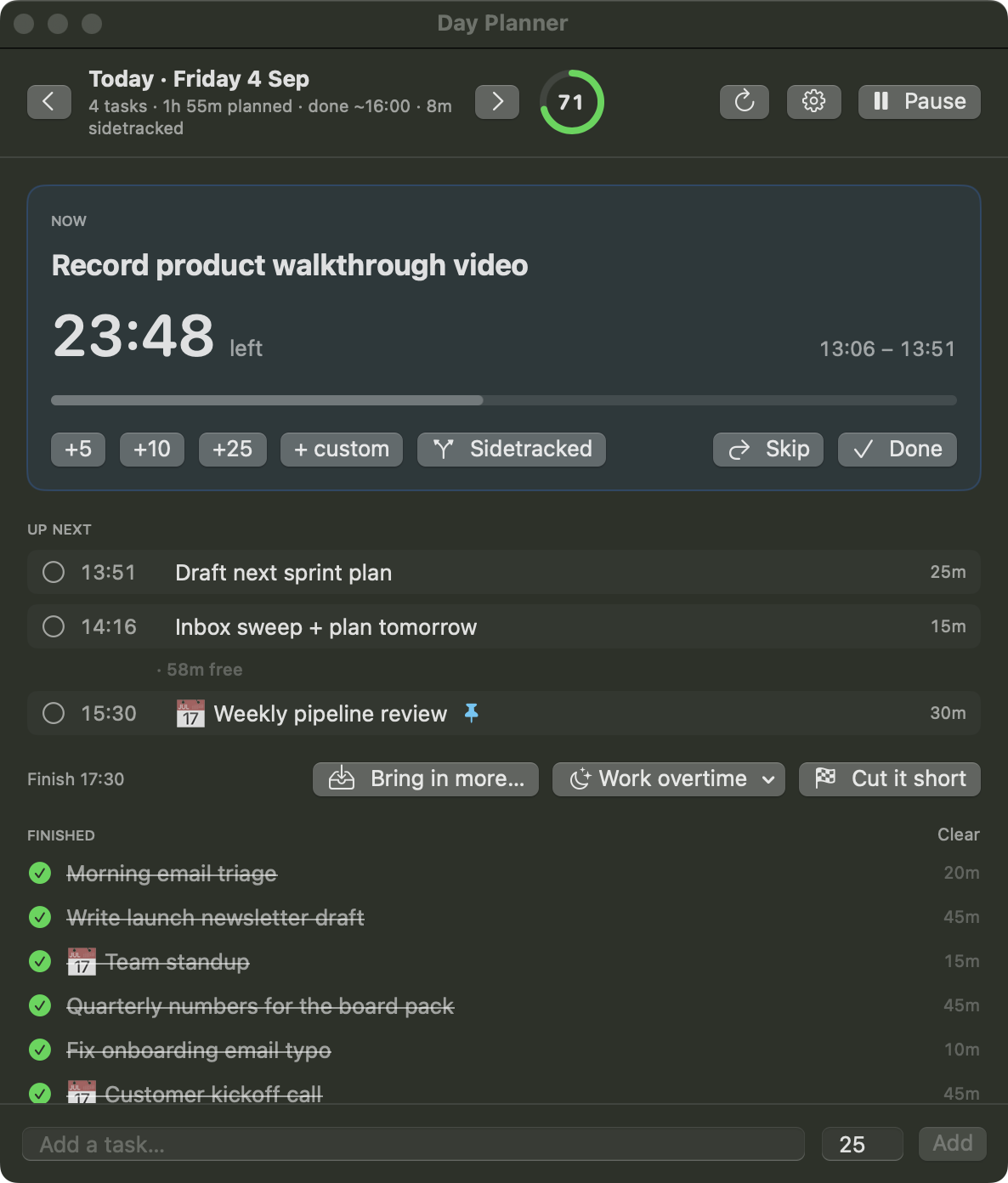The height and width of the screenshot is (1183, 1008).
Task: Check off the 15:30 Weekly pipeline review
Action: (54, 713)
